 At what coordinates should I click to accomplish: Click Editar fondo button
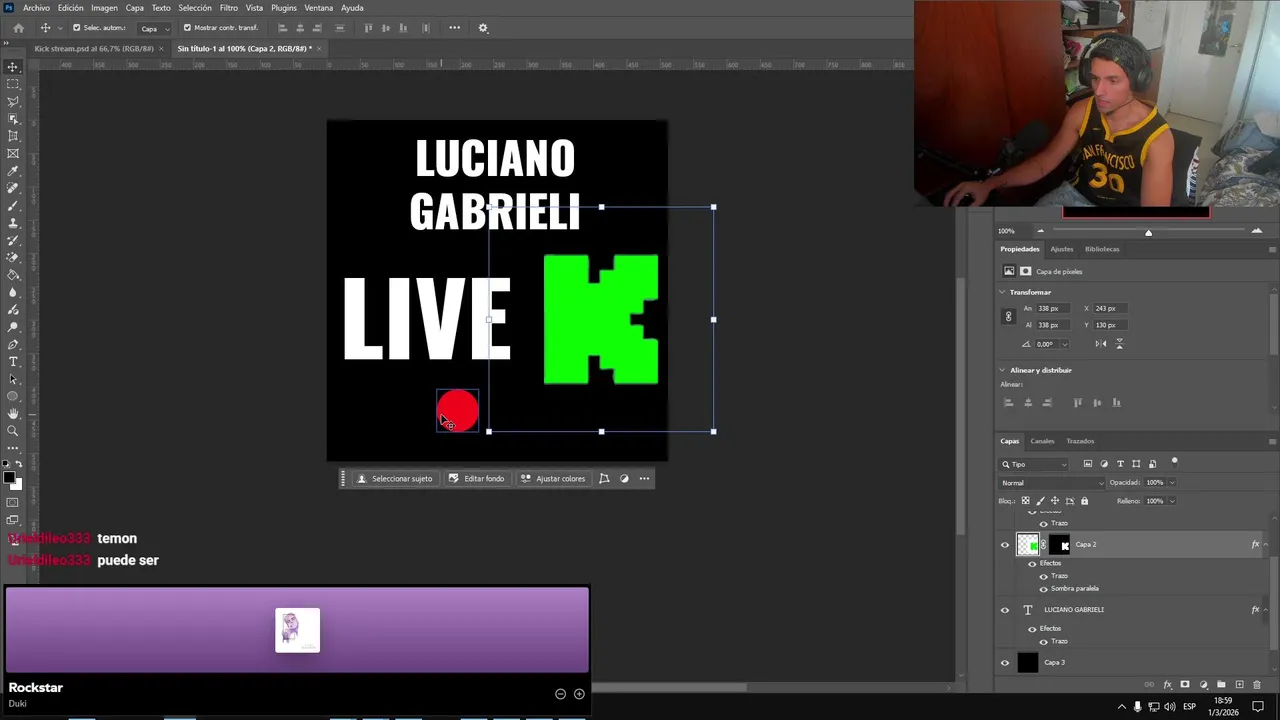[476, 479]
